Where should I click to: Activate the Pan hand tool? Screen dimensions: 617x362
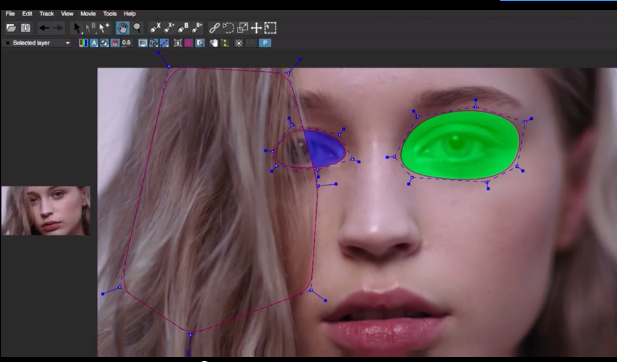pos(123,28)
